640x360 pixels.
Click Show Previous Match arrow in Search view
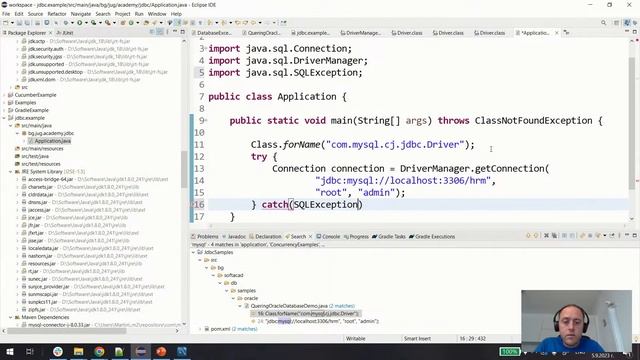coord(536,236)
